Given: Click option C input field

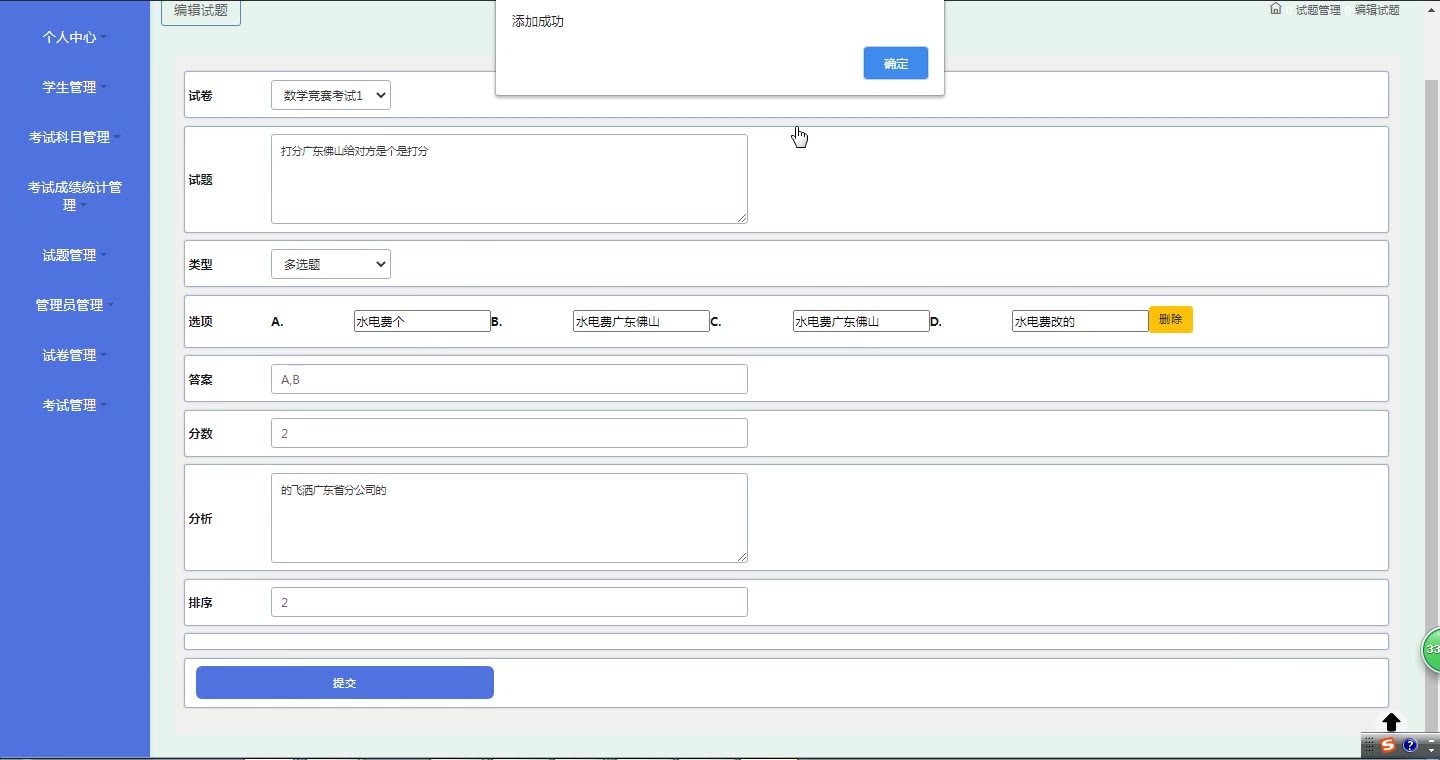Looking at the screenshot, I should pyautogui.click(x=861, y=321).
